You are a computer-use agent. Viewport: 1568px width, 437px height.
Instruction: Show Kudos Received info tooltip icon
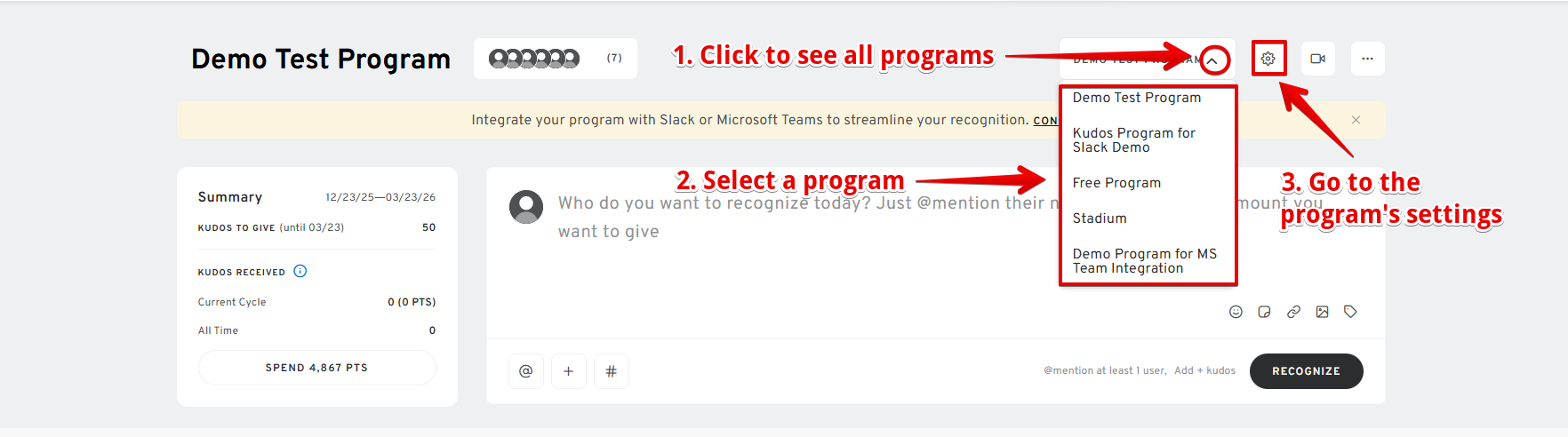point(300,271)
